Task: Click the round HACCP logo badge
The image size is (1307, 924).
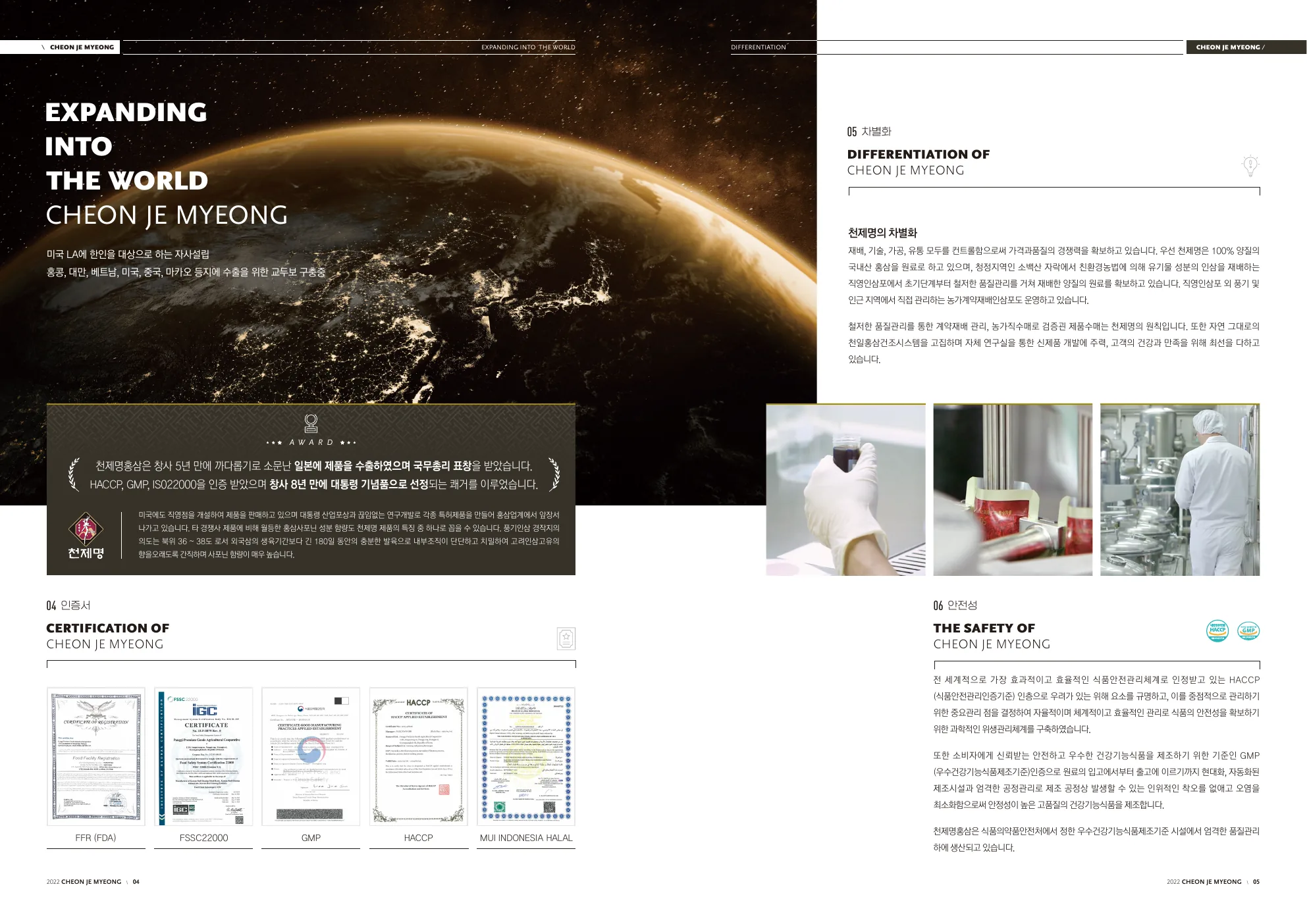Action: pos(1217,630)
